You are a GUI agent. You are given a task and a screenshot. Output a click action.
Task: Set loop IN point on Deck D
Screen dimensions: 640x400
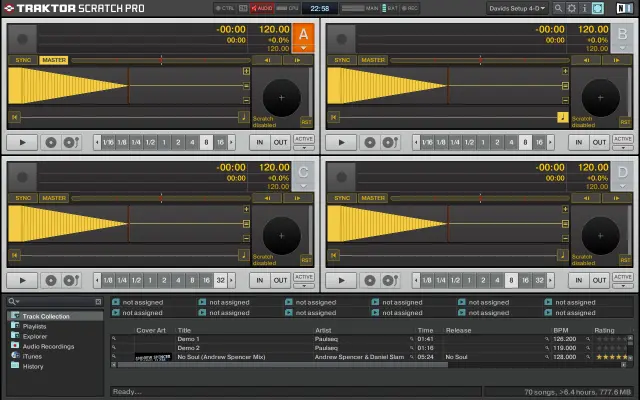576,280
